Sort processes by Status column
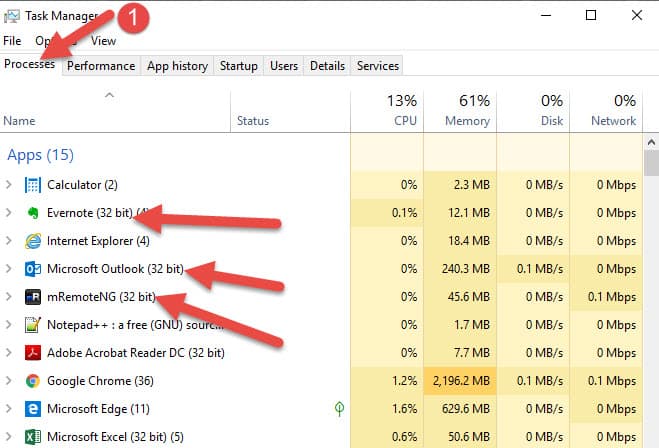 click(x=290, y=110)
